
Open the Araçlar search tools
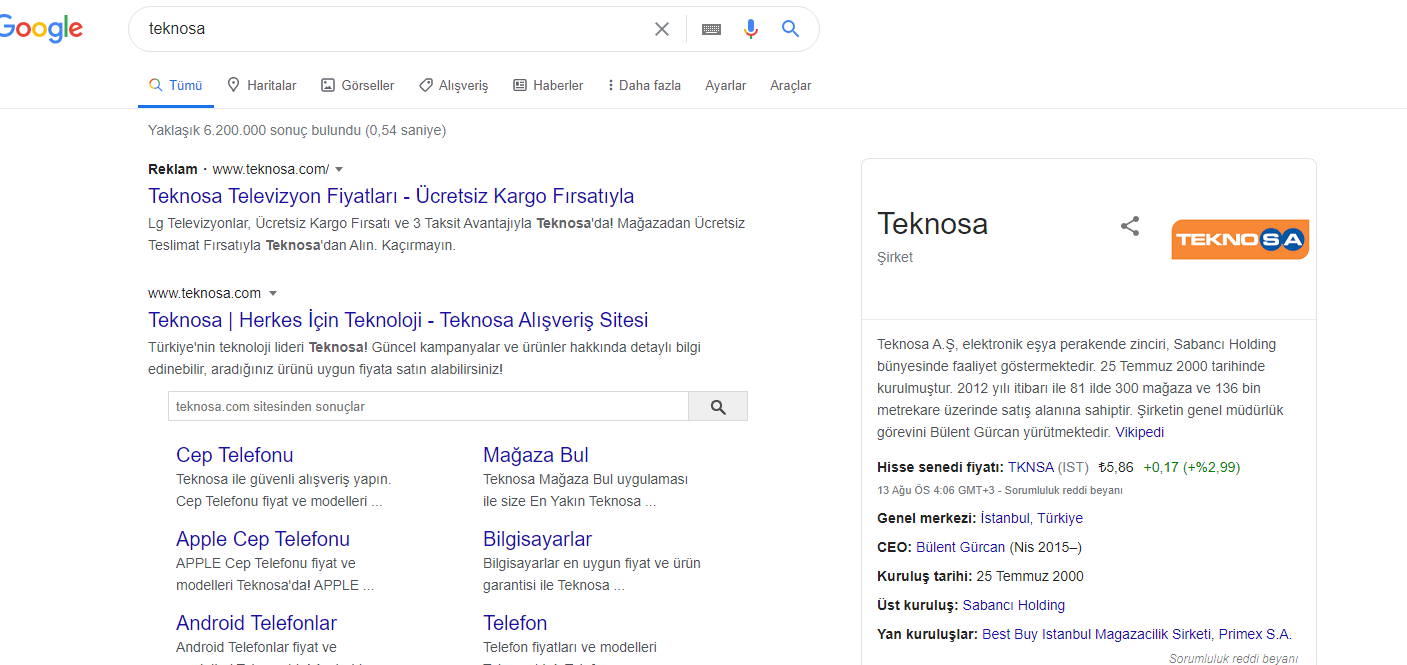coord(791,86)
